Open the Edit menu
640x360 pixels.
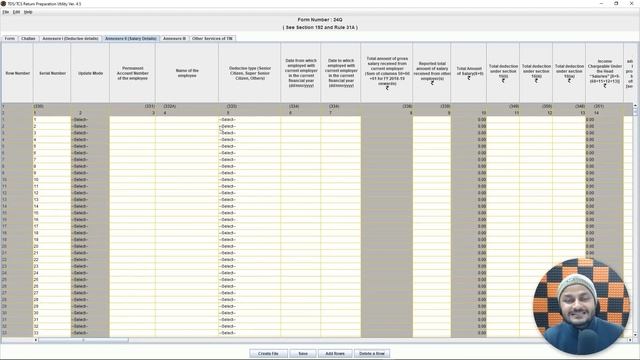pyautogui.click(x=16, y=12)
